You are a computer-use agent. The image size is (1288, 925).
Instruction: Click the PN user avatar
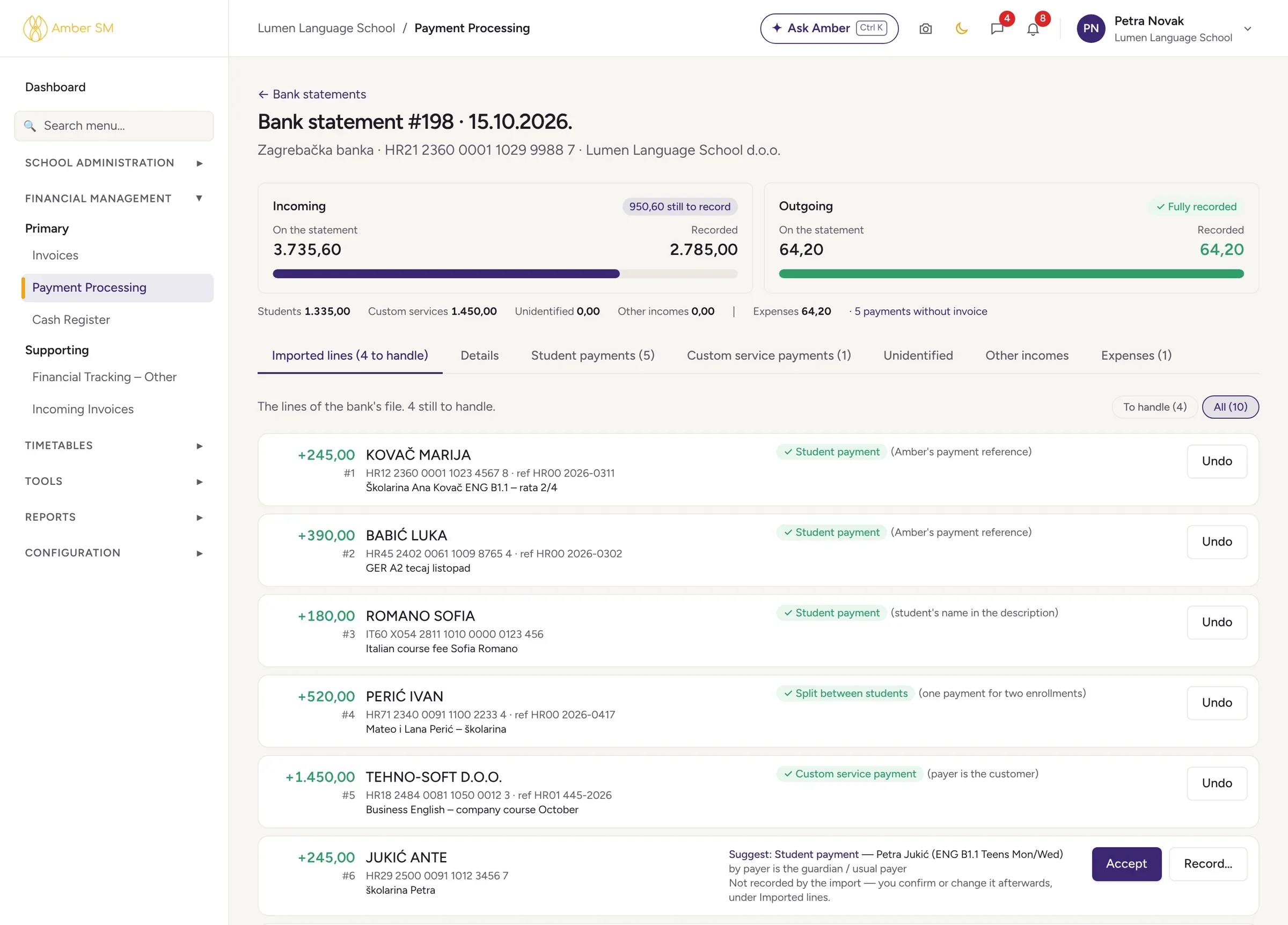click(1091, 28)
